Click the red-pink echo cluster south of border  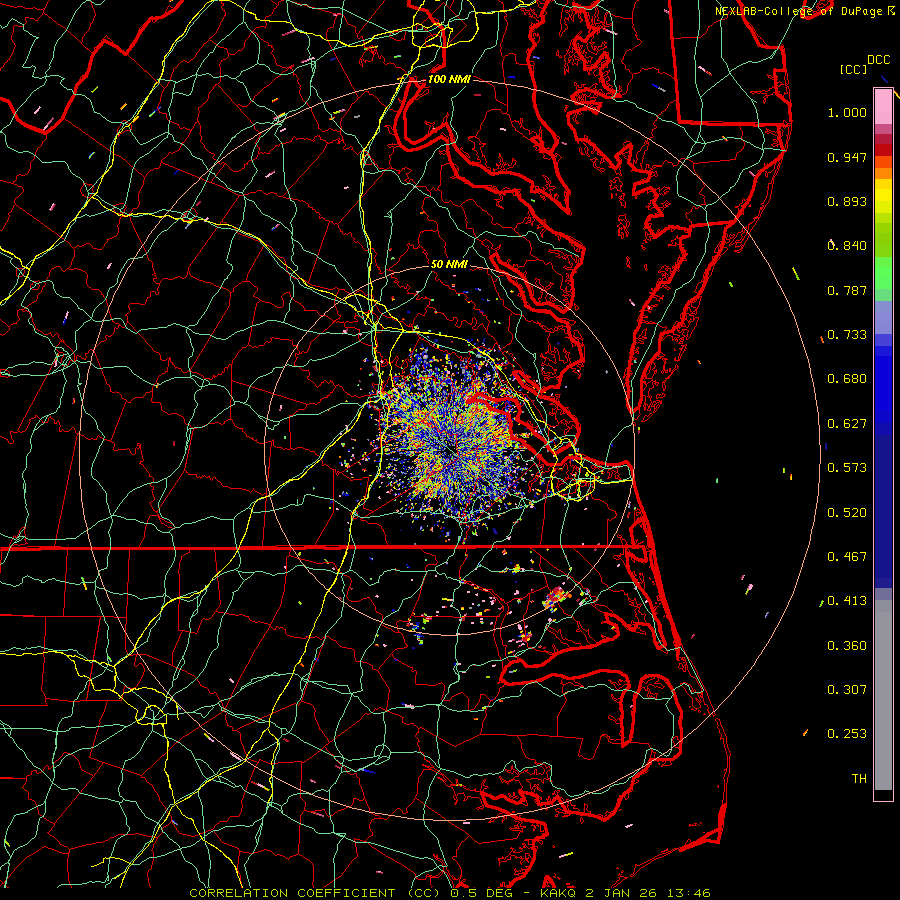tap(555, 598)
